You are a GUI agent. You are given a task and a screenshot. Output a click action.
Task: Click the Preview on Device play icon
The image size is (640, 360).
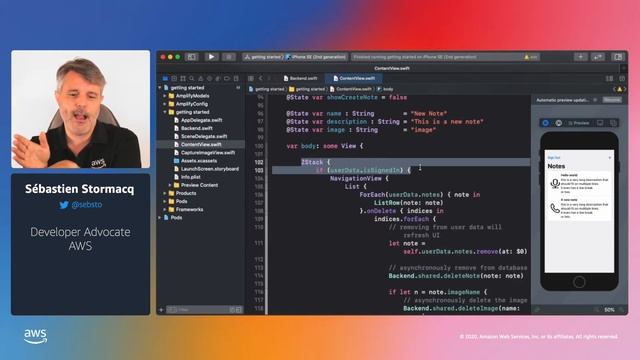tap(559, 123)
